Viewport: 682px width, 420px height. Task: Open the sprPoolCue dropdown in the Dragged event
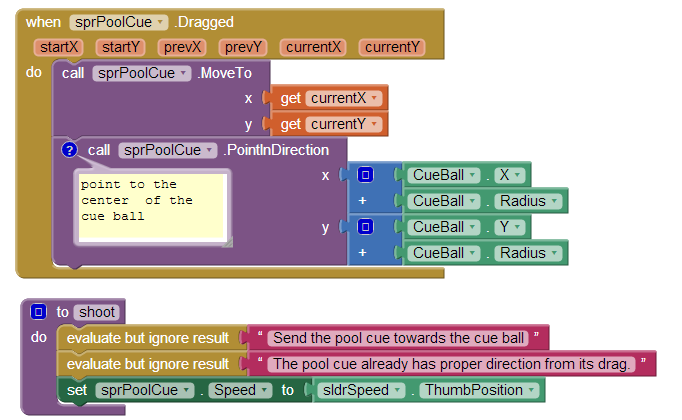(x=119, y=22)
